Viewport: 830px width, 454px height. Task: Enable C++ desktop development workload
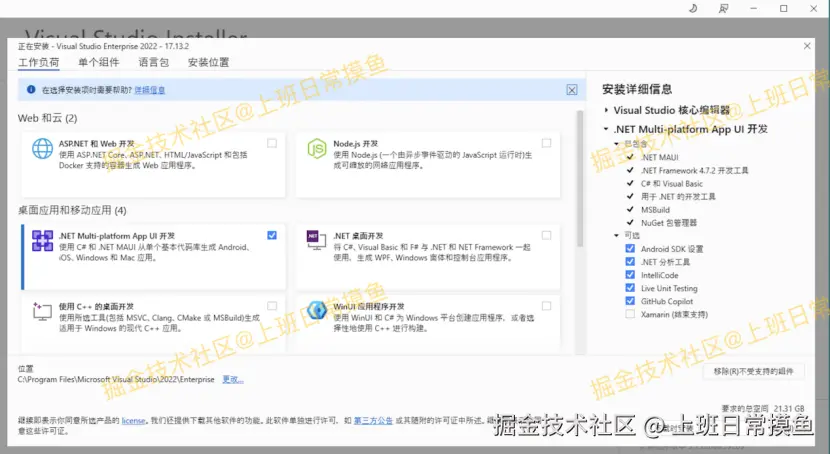click(x=272, y=306)
